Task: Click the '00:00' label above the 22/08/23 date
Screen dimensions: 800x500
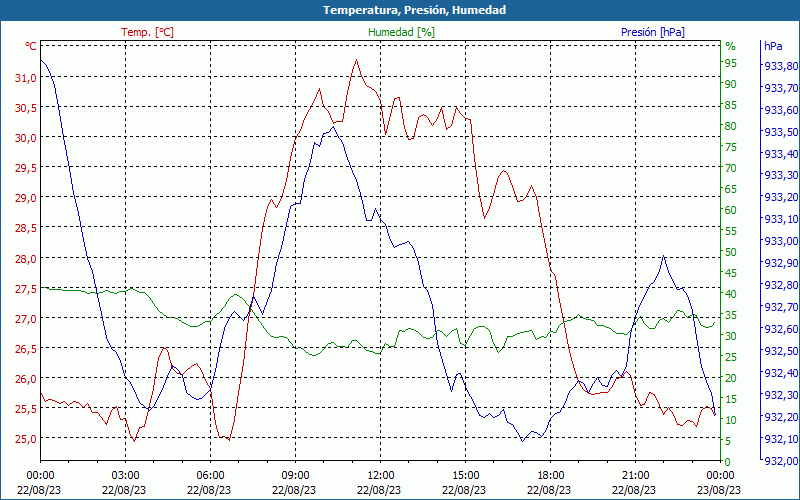Action: (41, 476)
